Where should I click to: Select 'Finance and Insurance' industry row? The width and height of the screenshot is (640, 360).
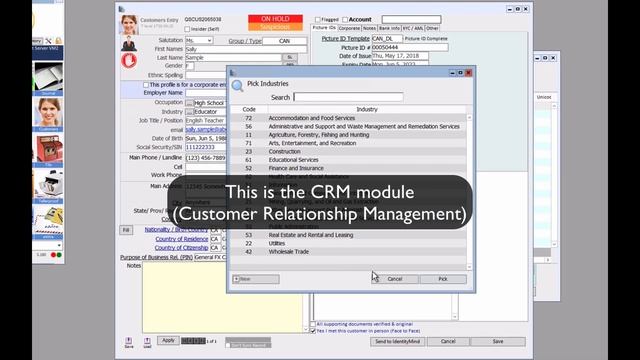point(348,168)
